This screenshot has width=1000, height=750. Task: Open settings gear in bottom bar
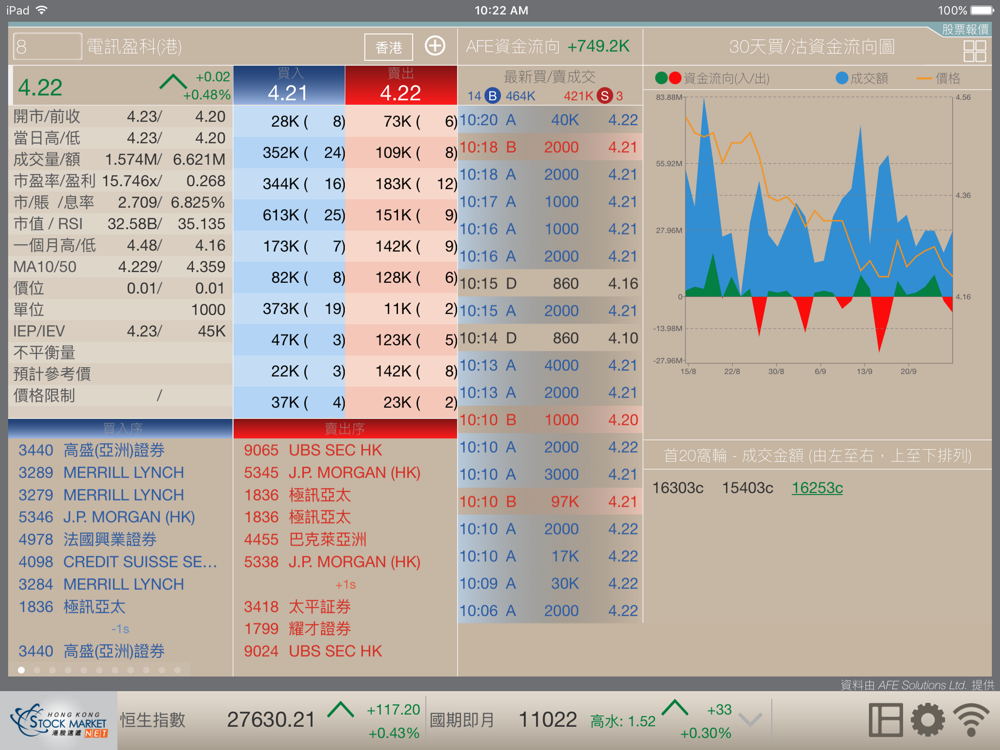coord(927,719)
